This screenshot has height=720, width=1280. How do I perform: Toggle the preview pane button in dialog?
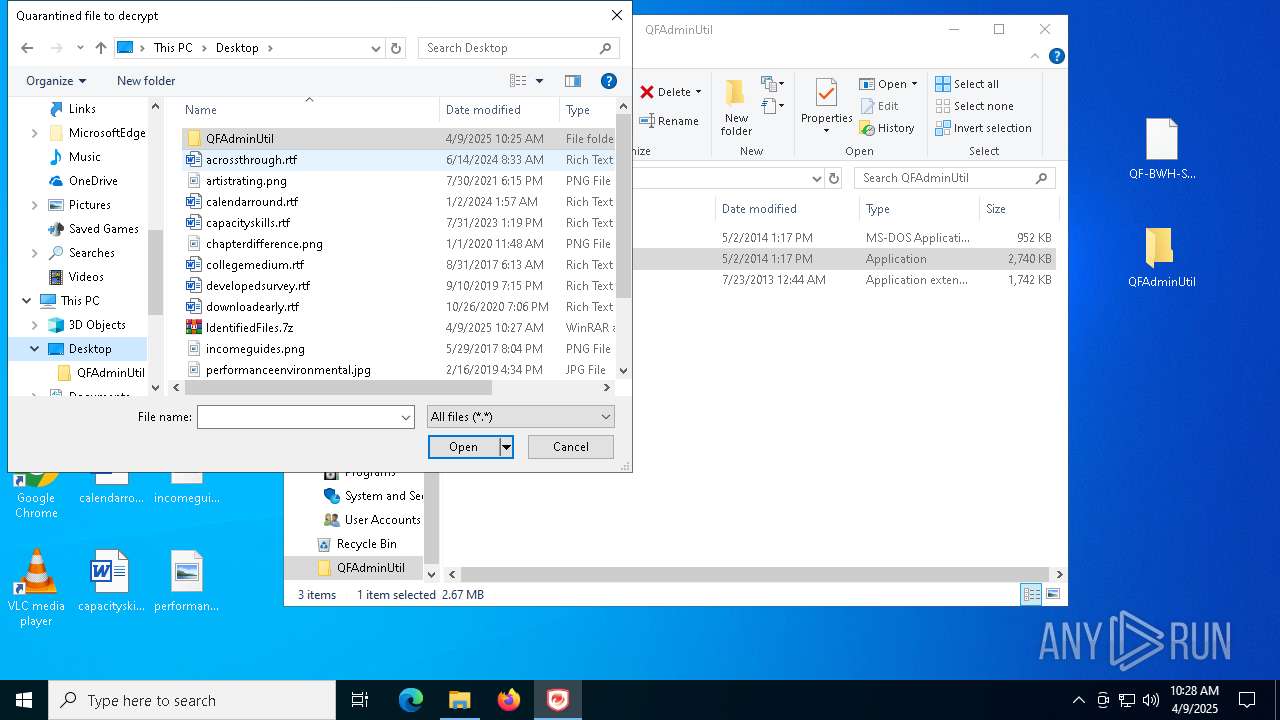pyautogui.click(x=573, y=81)
